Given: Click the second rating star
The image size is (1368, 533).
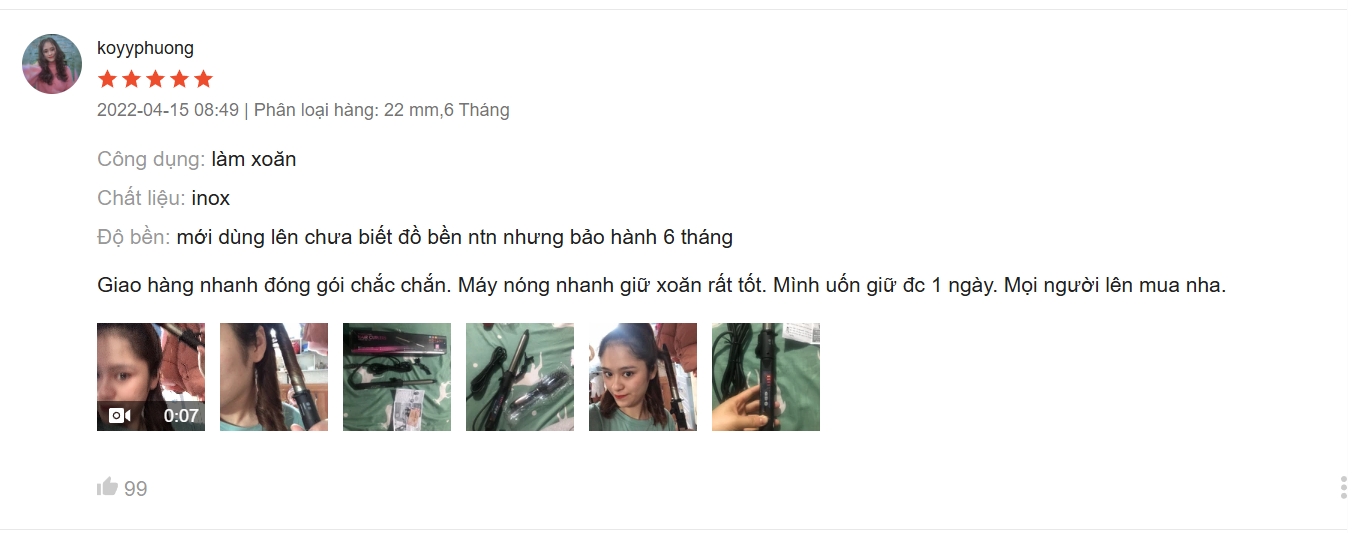Looking at the screenshot, I should pyautogui.click(x=131, y=79).
